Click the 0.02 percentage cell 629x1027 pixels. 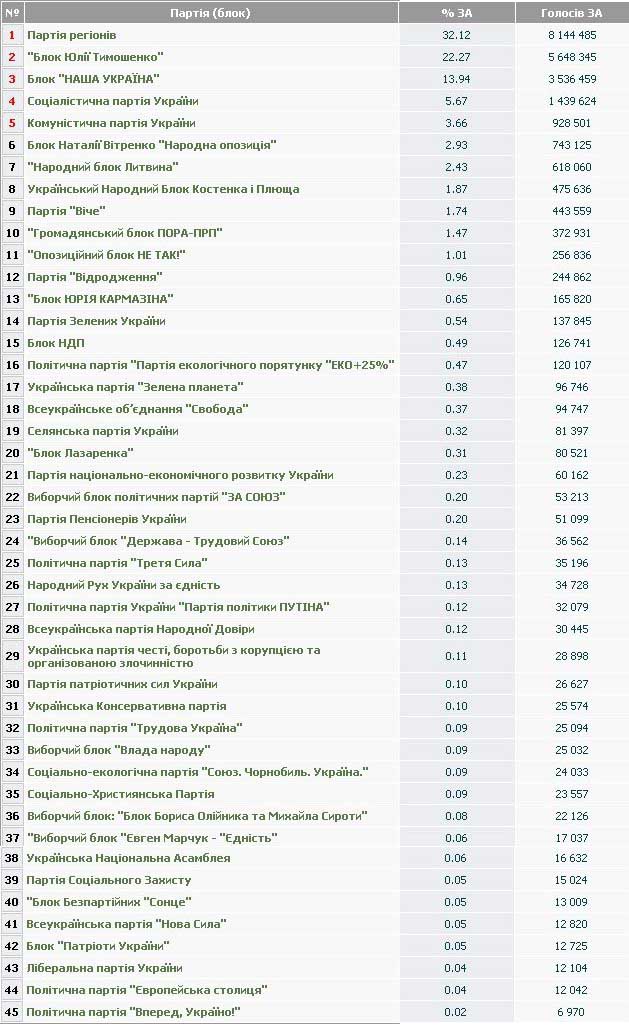pyautogui.click(x=455, y=1013)
